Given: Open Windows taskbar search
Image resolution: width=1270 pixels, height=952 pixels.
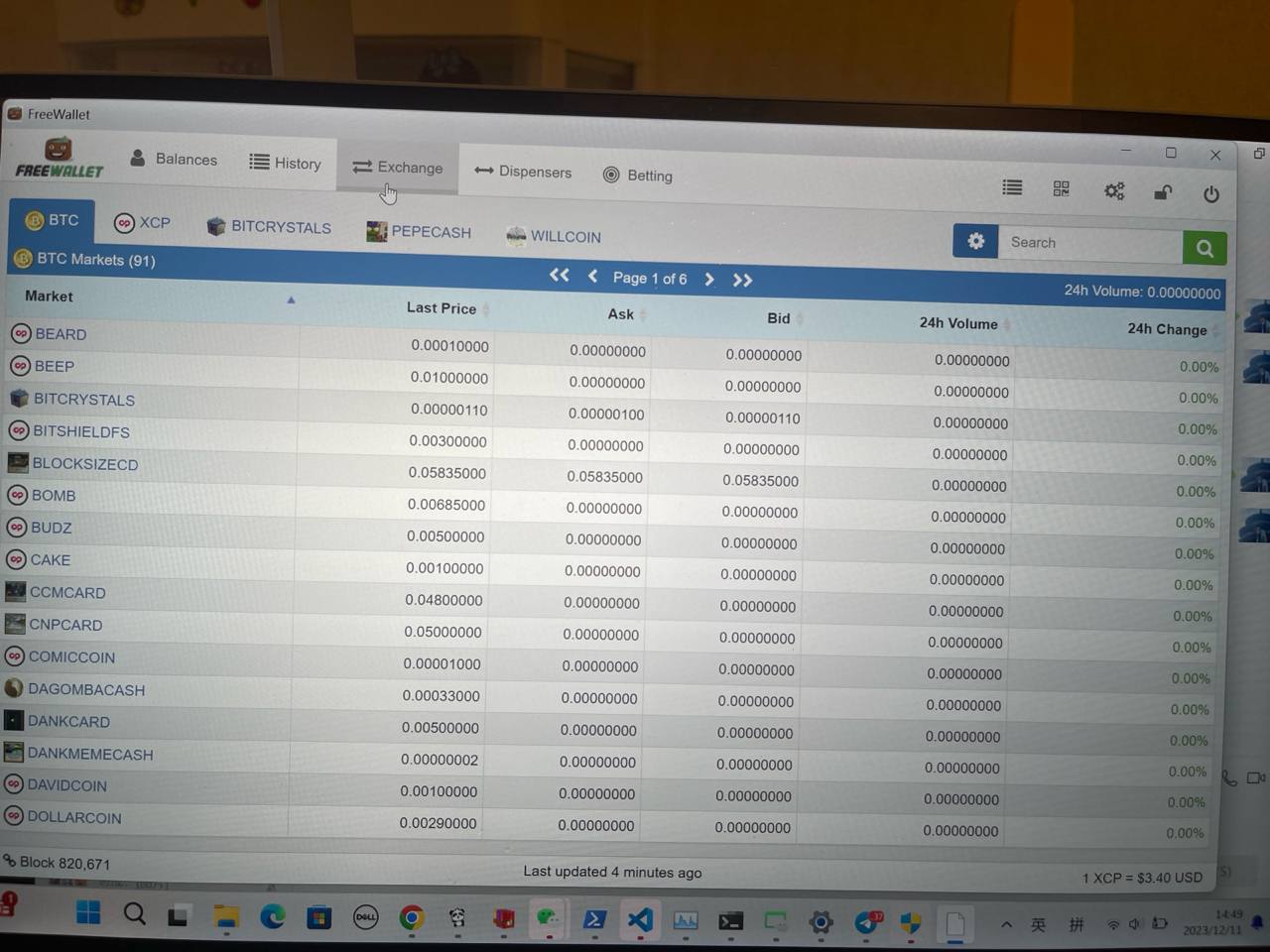Looking at the screenshot, I should [135, 914].
